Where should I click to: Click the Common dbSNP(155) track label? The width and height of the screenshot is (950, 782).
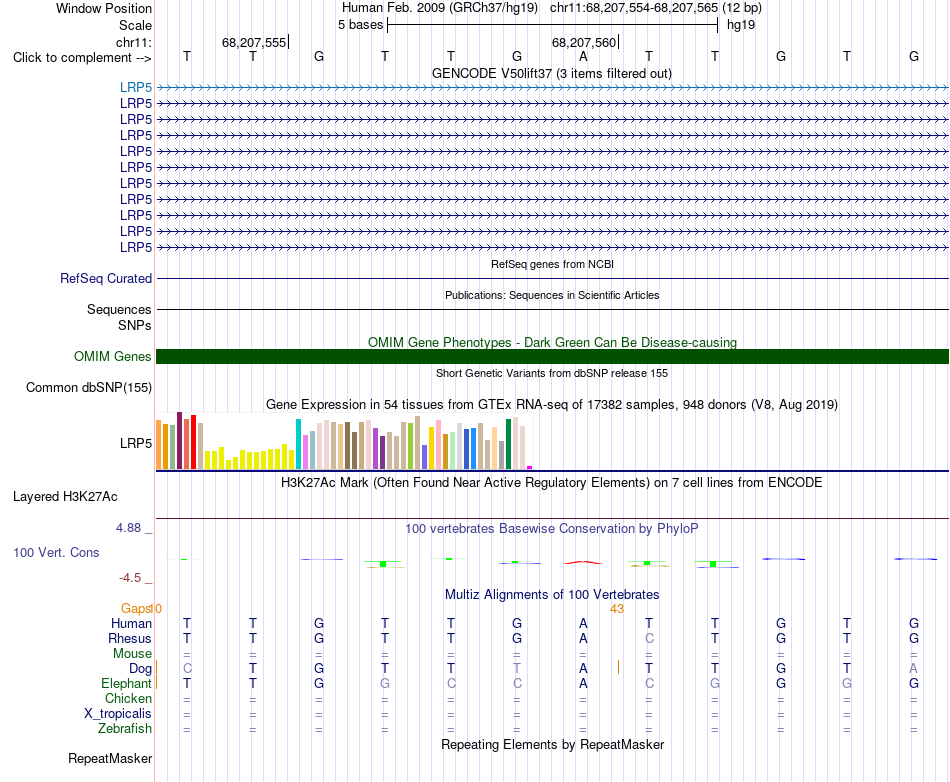tap(89, 388)
